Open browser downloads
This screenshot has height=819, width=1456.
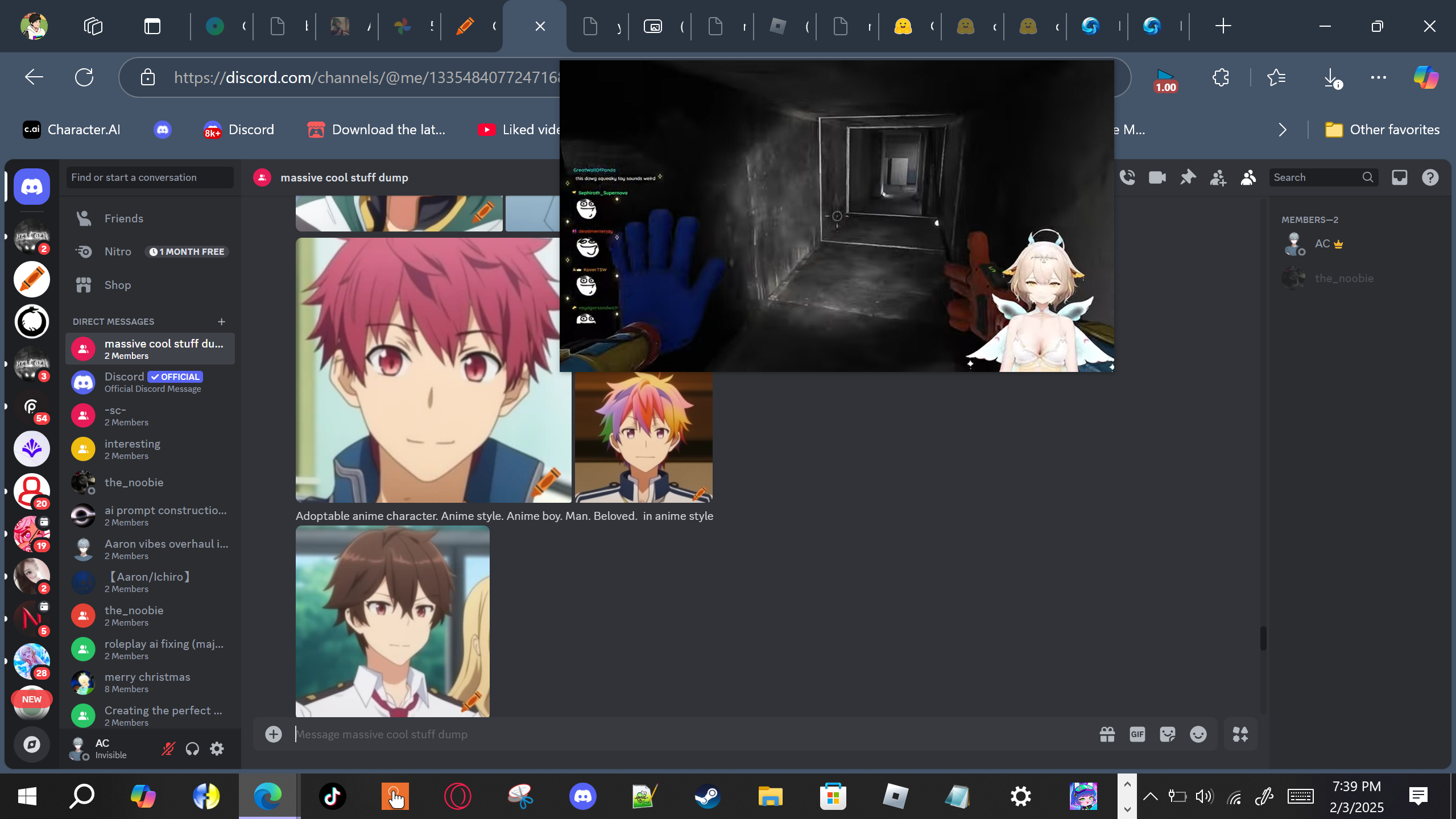point(1331,77)
